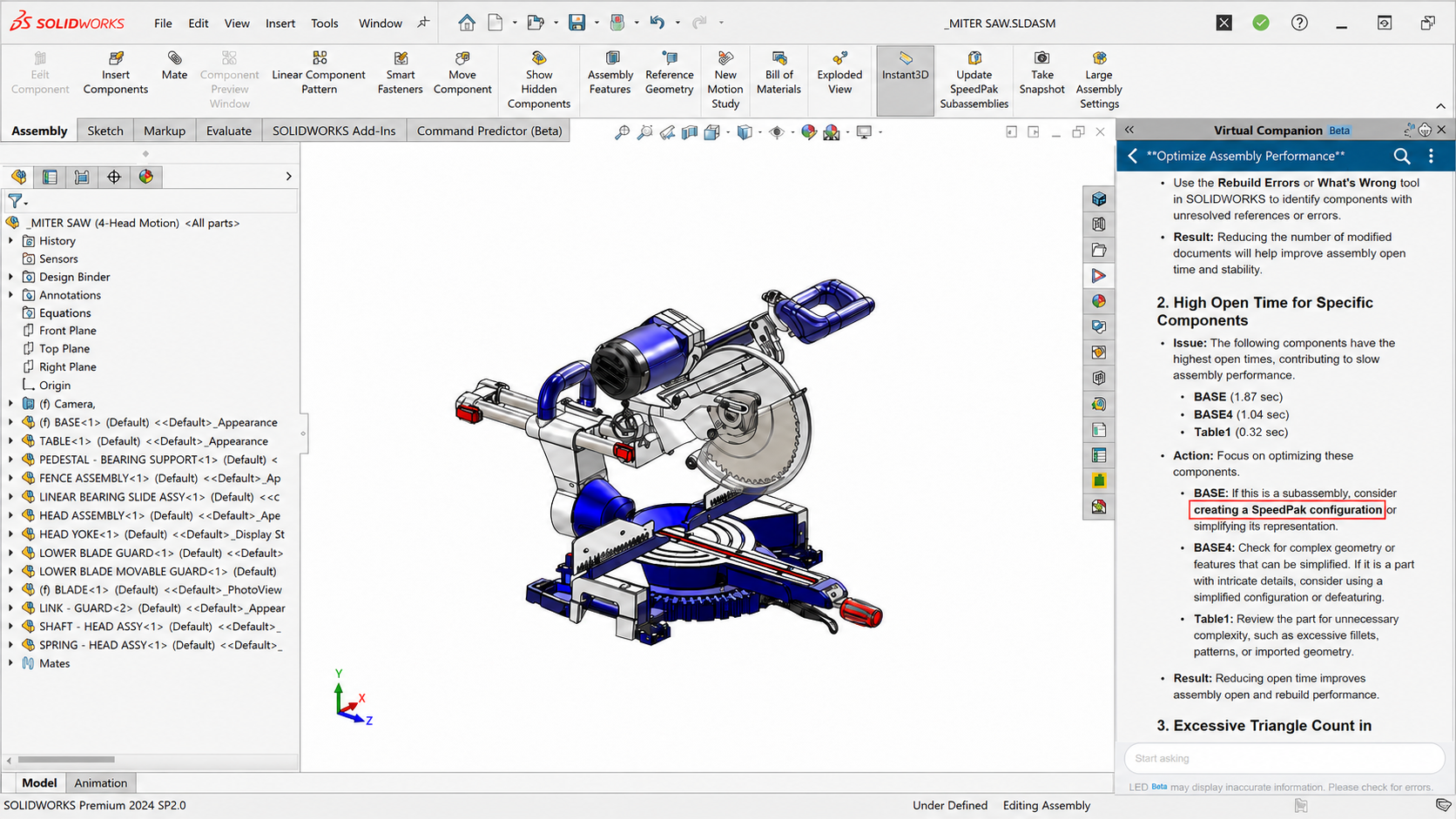Click the Under Defined status text
Screen dimensions: 1456x819
950,805
